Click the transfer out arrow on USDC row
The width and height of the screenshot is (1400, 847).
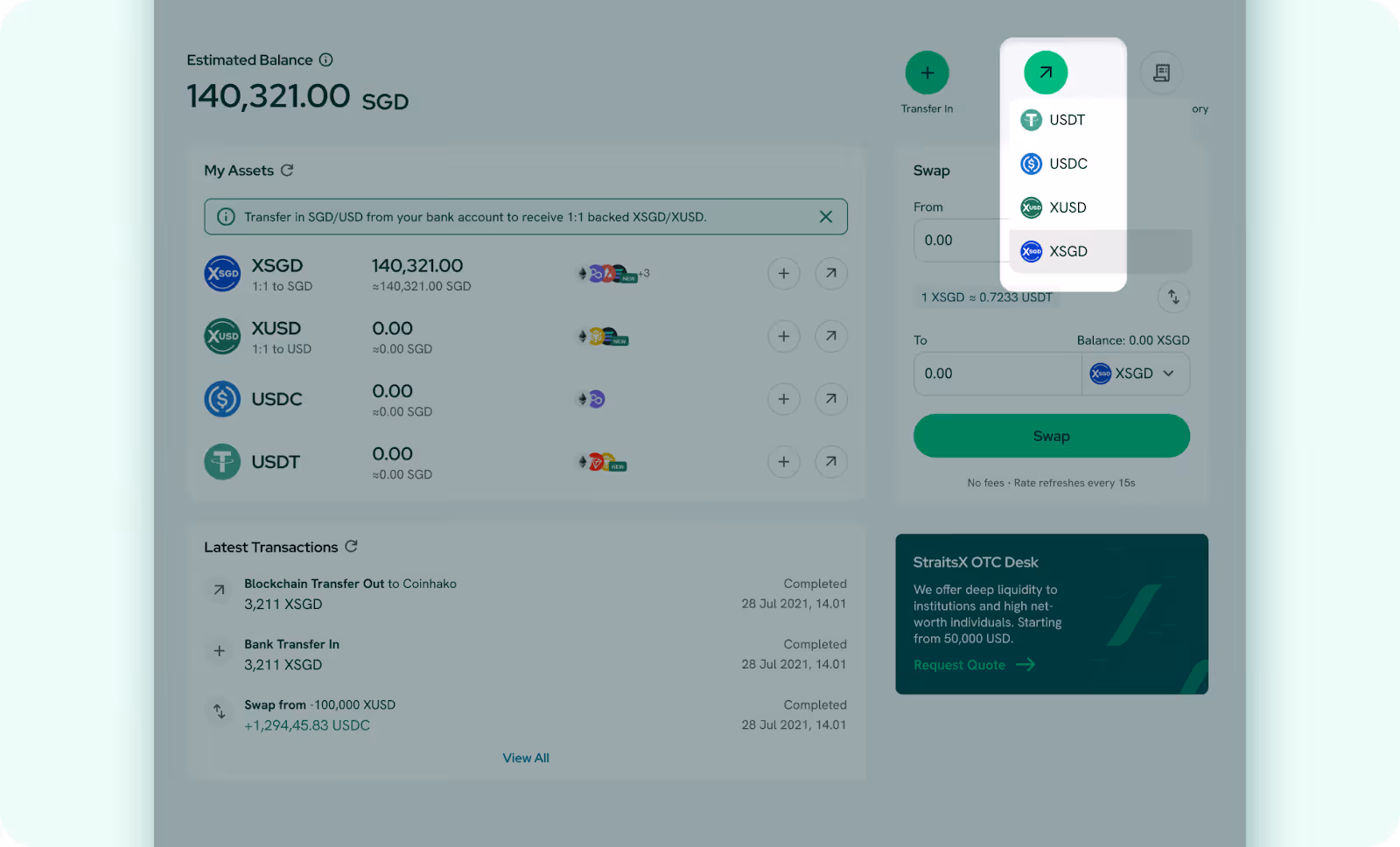(831, 399)
